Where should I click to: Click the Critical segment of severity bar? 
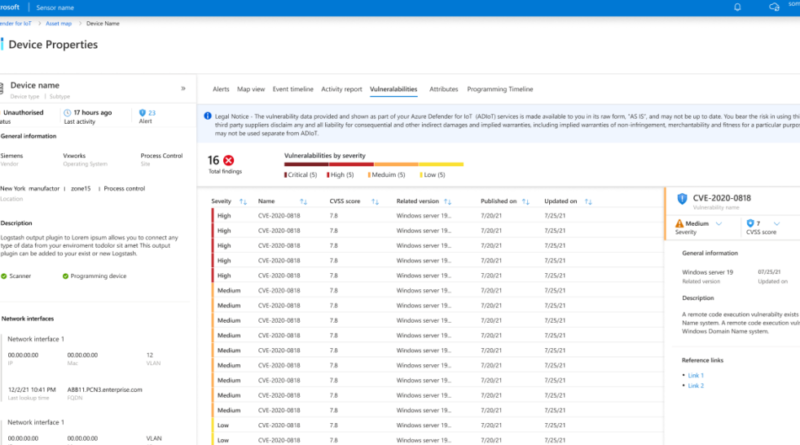point(306,164)
